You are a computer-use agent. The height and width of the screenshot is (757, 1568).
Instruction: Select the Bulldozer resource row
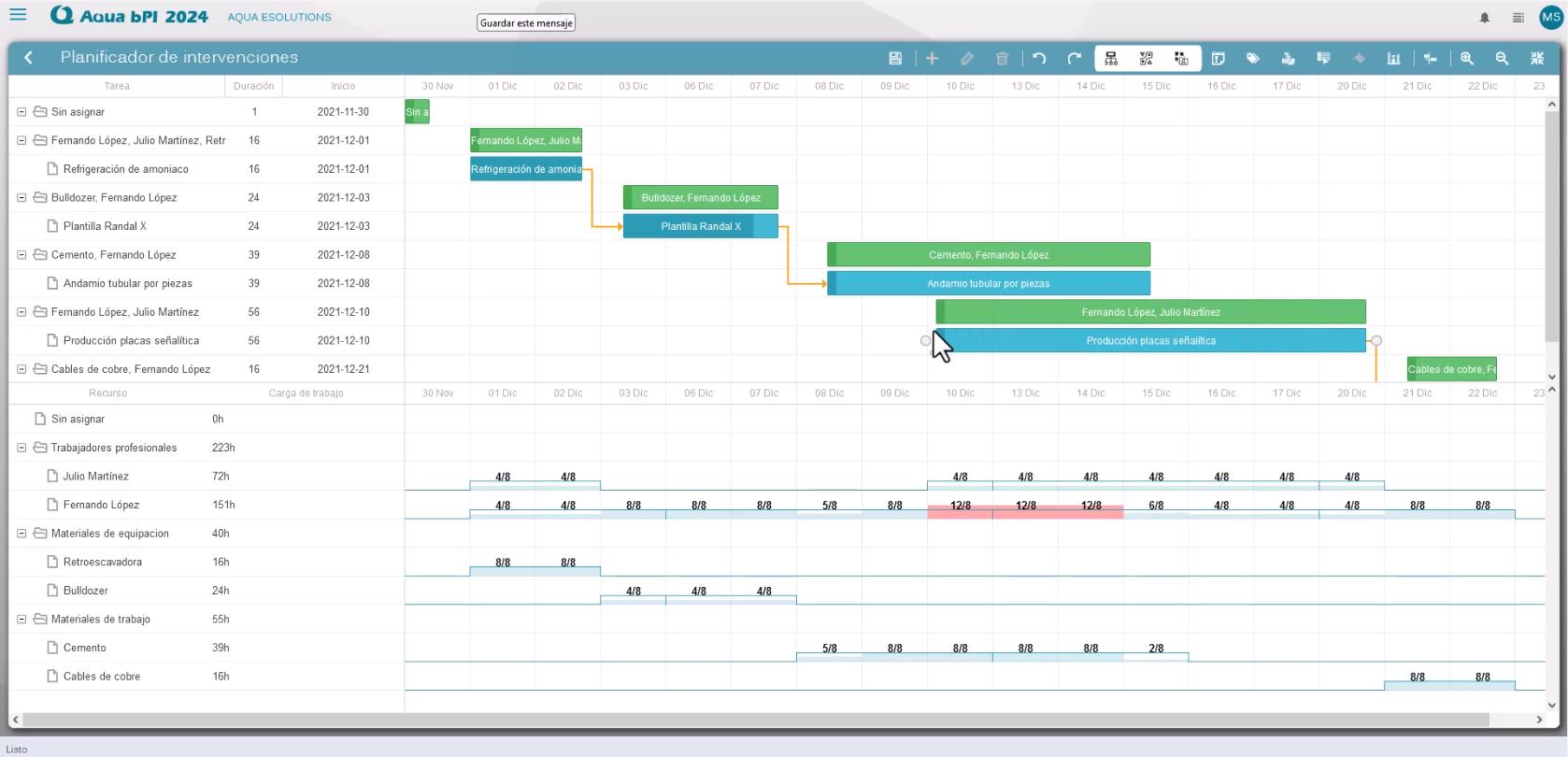(x=207, y=591)
